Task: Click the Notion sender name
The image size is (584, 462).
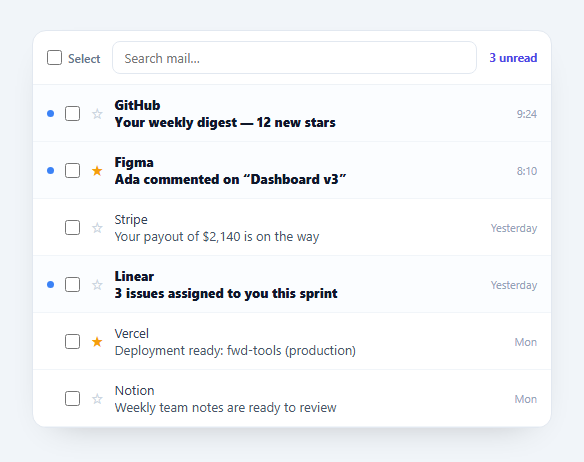Action: point(134,390)
